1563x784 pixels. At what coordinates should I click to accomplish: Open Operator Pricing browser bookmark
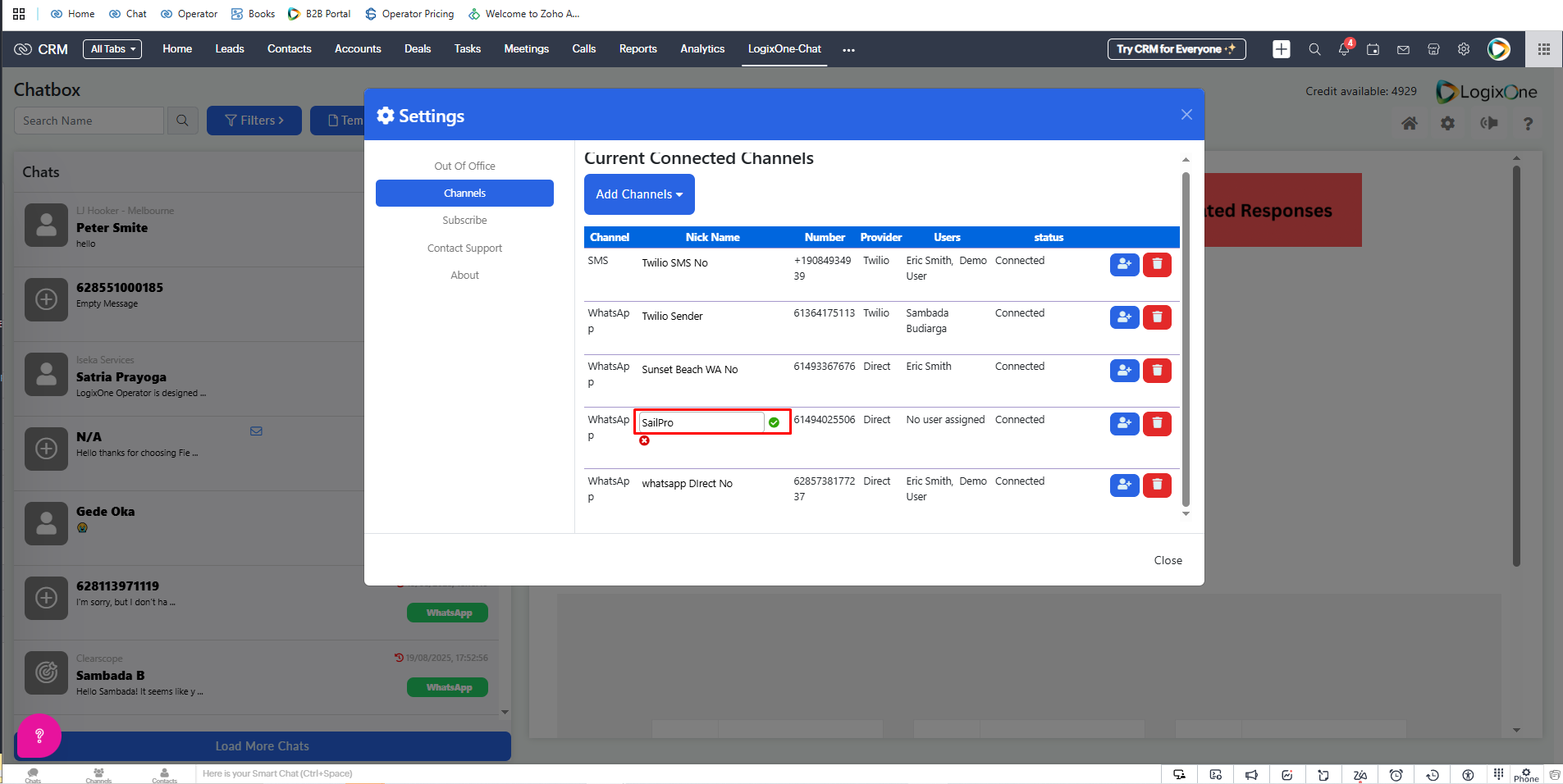coord(409,14)
